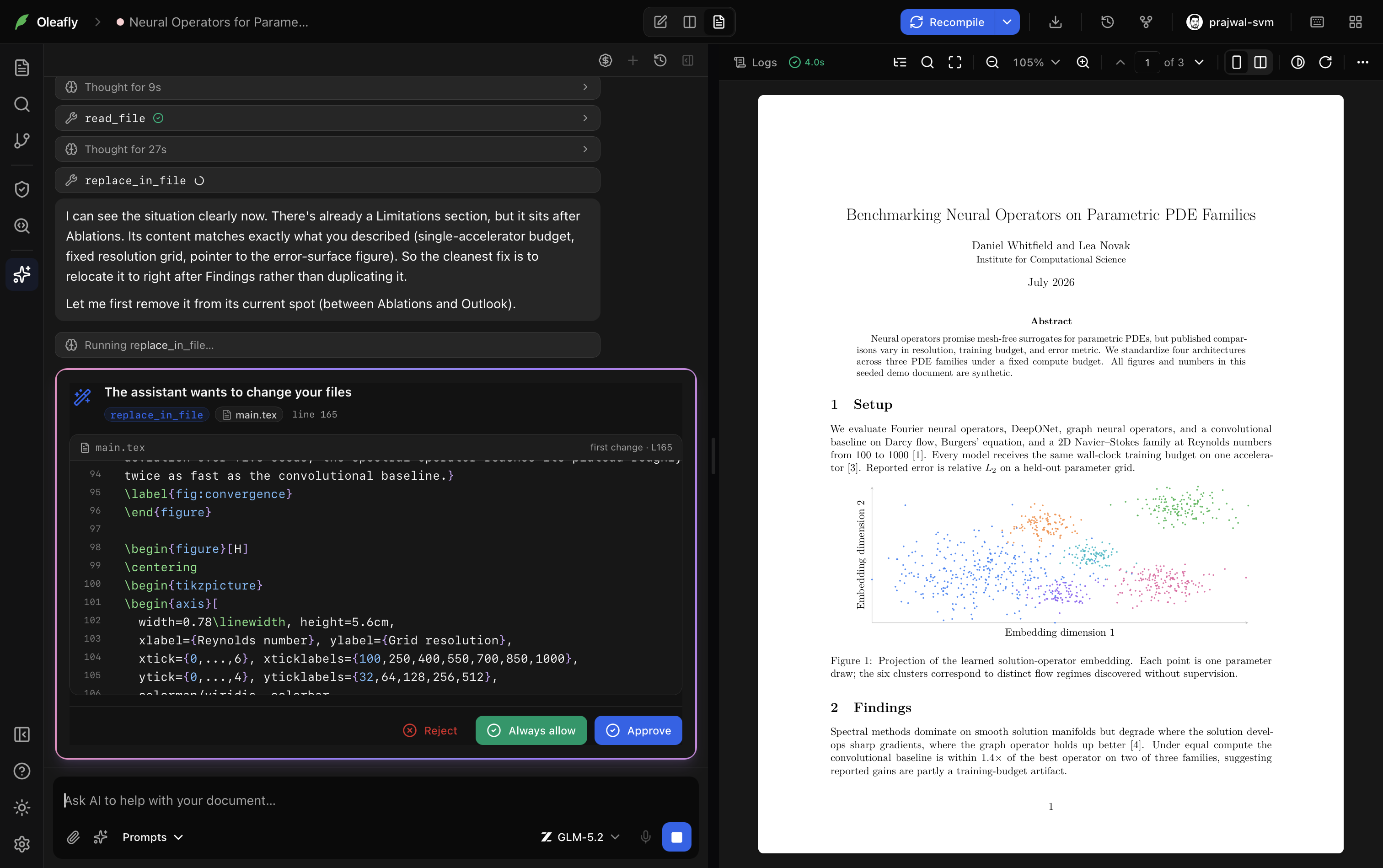Image resolution: width=1383 pixels, height=868 pixels.
Task: Expand the 'Thought for 9s' row
Action: (327, 87)
